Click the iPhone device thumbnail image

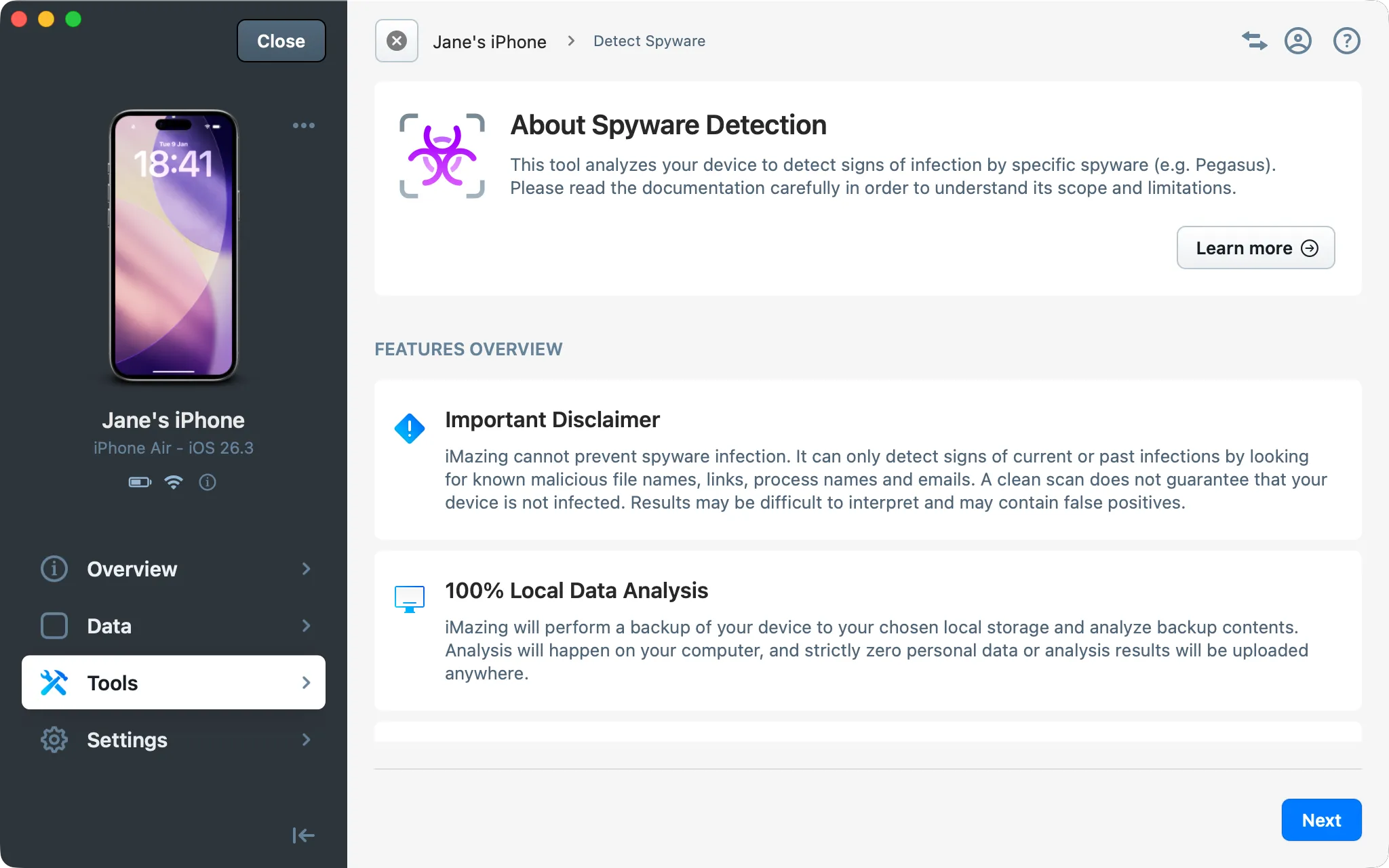coord(174,245)
